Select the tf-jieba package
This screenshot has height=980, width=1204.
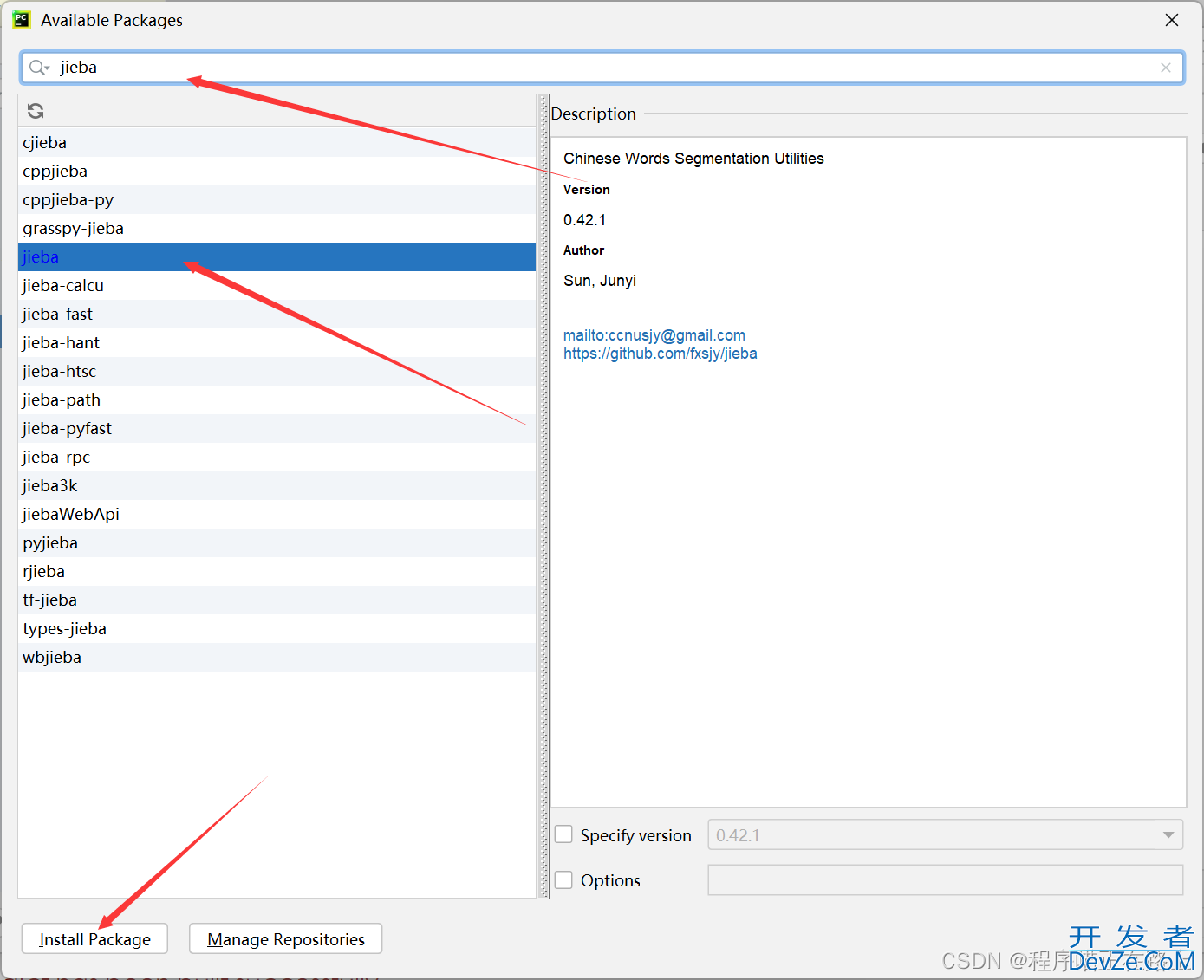[x=277, y=600]
